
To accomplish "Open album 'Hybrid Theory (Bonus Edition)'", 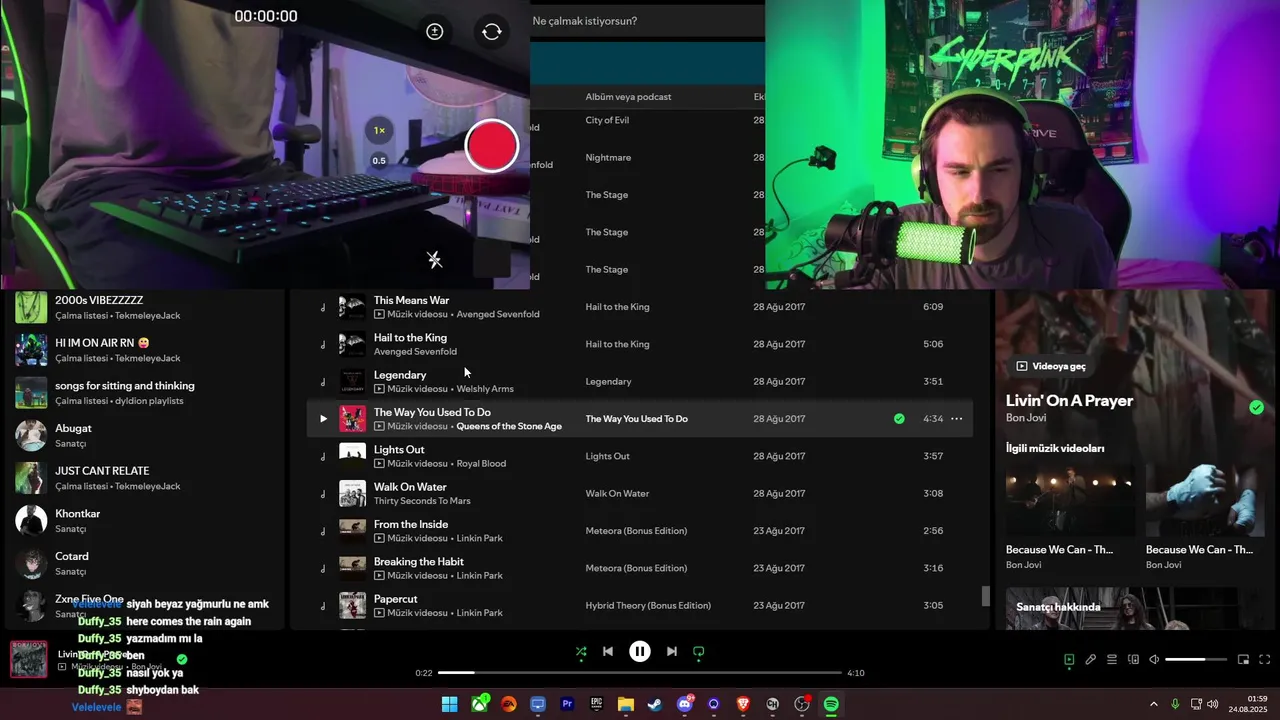I will click(648, 606).
